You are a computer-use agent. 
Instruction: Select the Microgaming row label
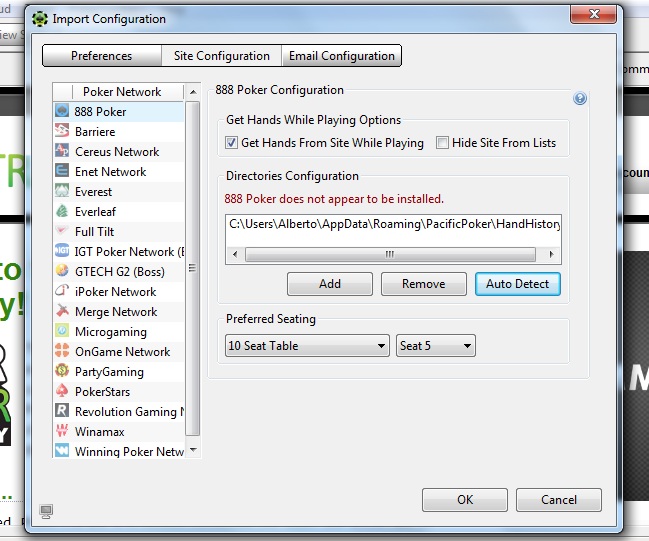[111, 332]
